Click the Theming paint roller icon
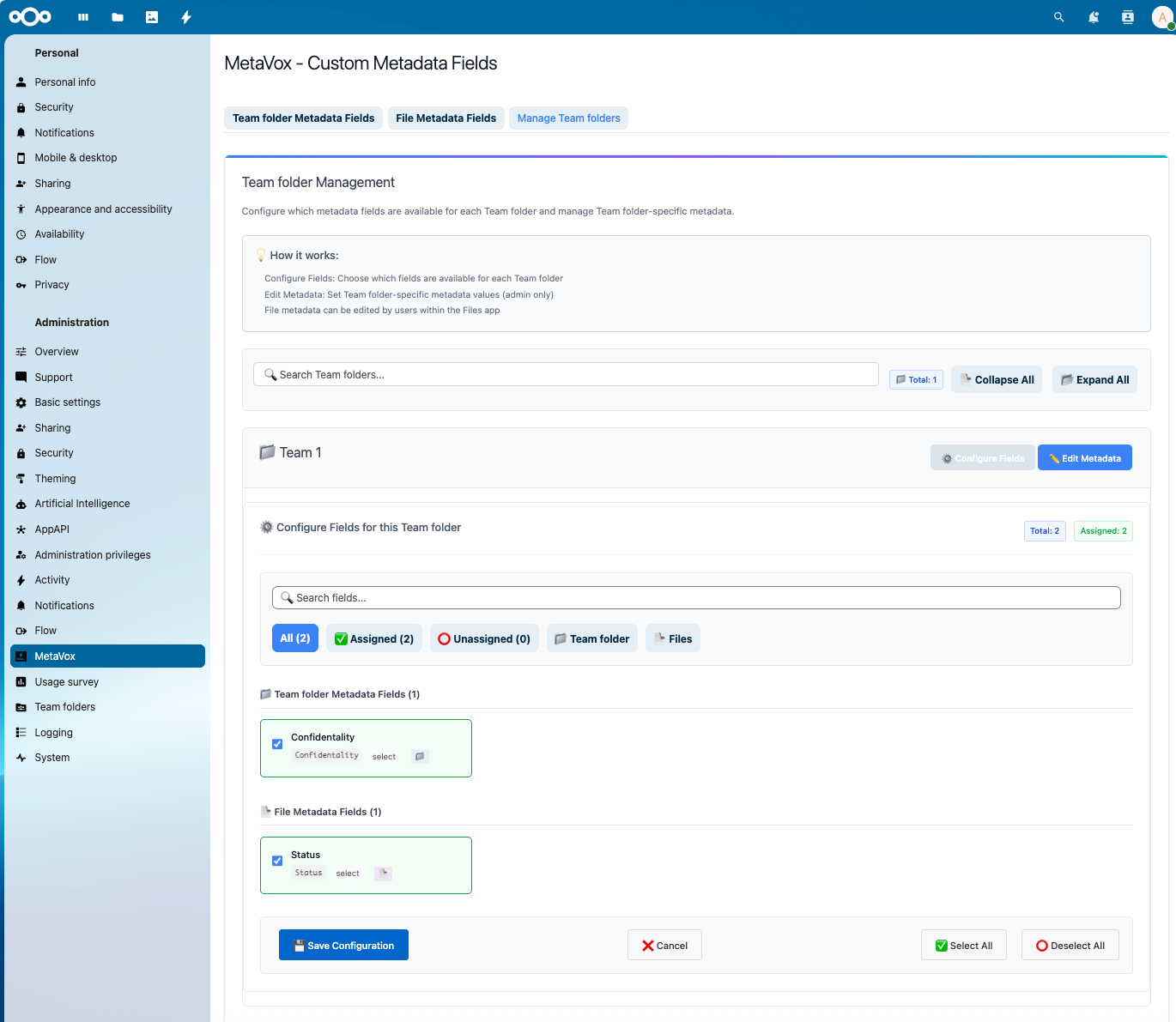The width and height of the screenshot is (1176, 1022). (x=21, y=479)
